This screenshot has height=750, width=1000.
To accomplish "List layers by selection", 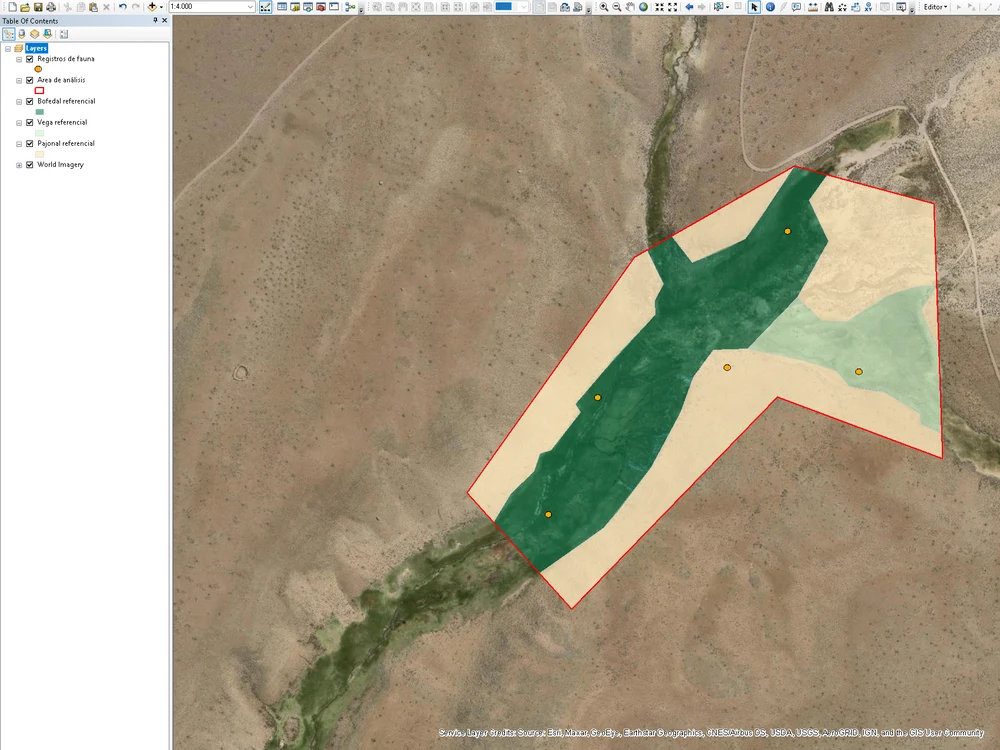I will pyautogui.click(x=47, y=34).
